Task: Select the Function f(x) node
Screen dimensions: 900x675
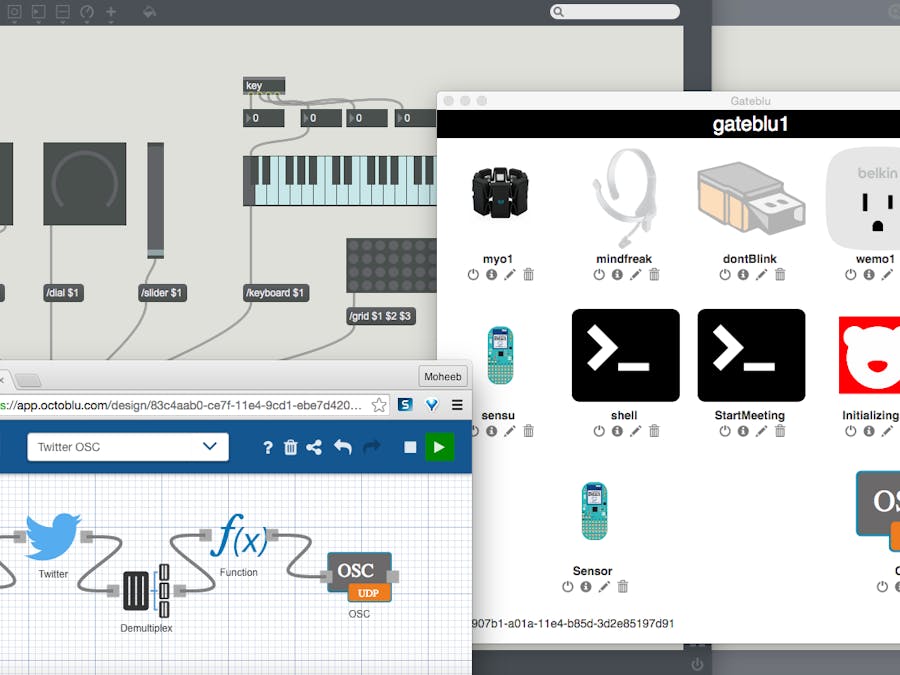Action: tap(239, 536)
